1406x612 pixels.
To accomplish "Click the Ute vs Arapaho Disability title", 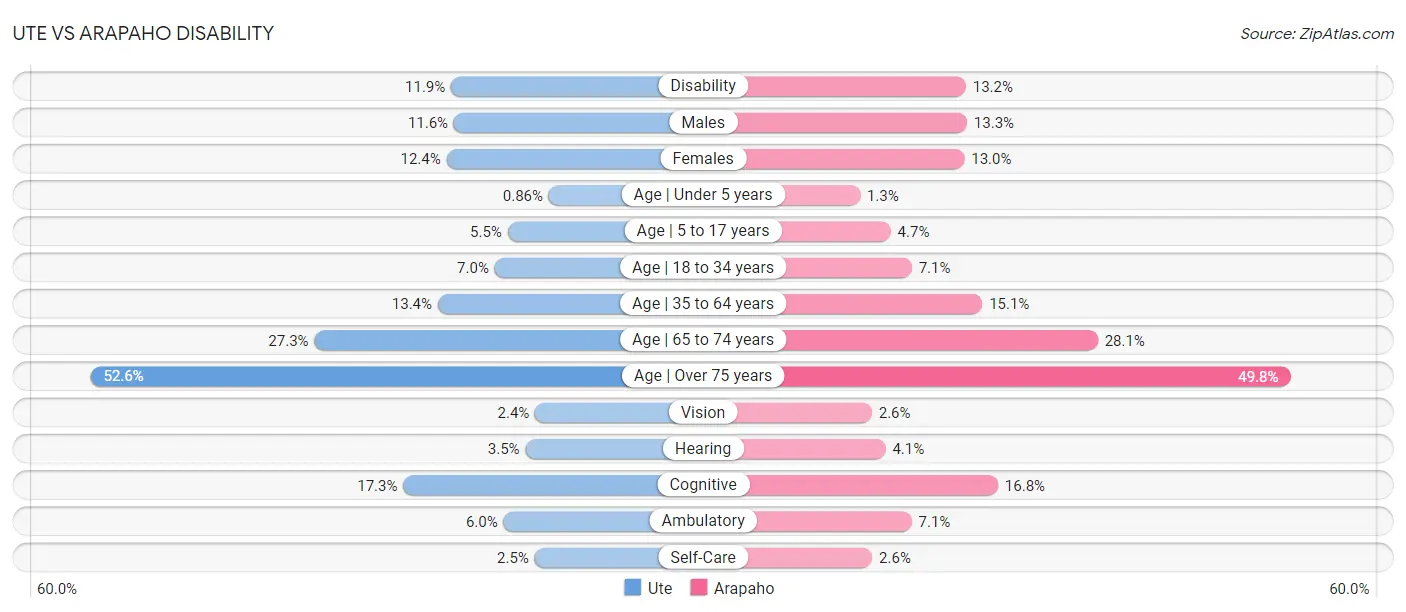I will click(x=143, y=33).
